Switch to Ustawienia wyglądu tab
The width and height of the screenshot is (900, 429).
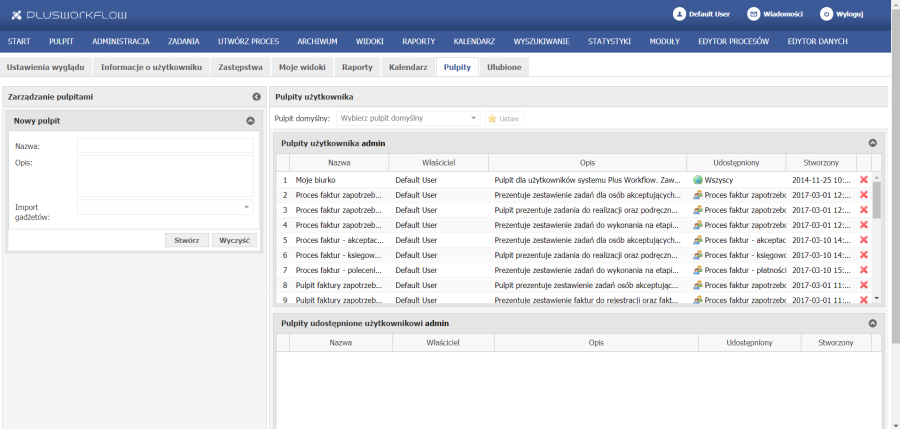pos(47,67)
